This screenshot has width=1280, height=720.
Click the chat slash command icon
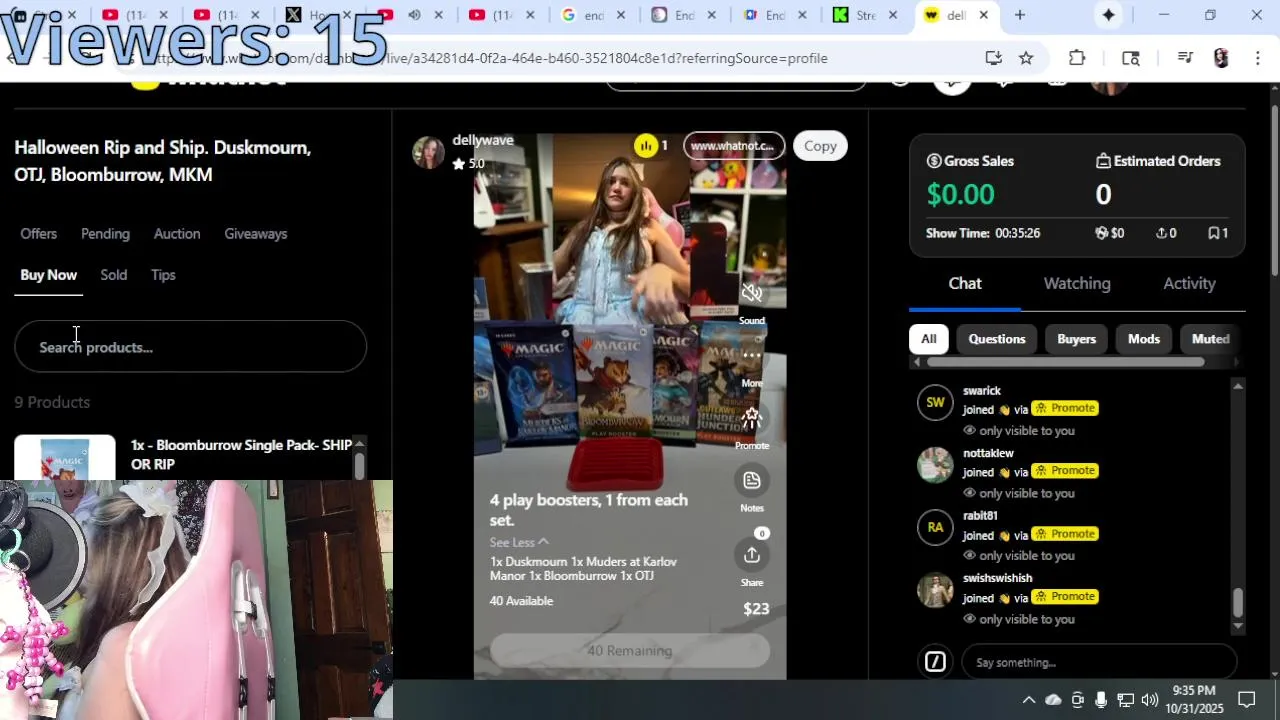[935, 662]
